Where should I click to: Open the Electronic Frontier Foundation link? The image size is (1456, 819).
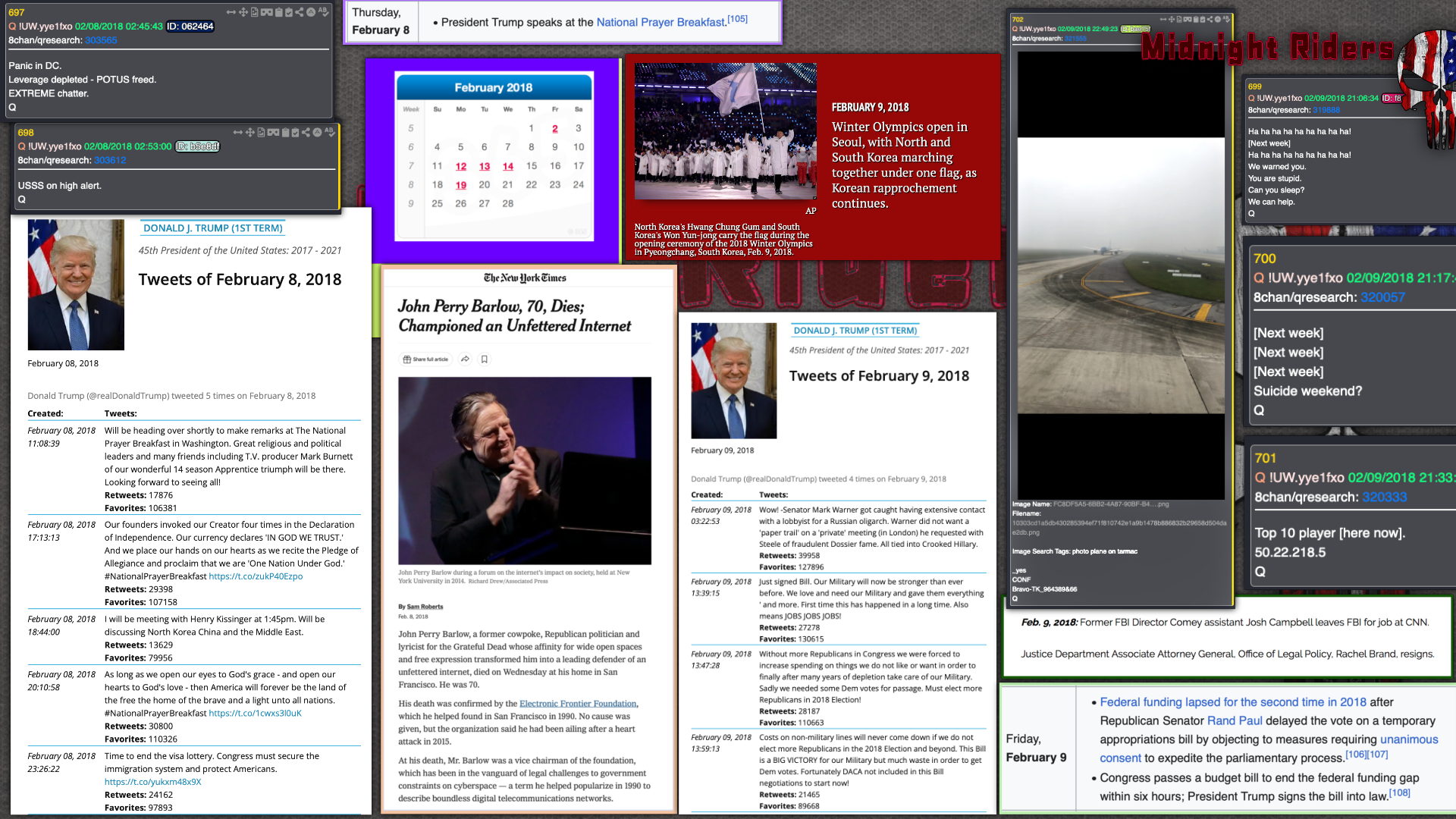point(578,704)
